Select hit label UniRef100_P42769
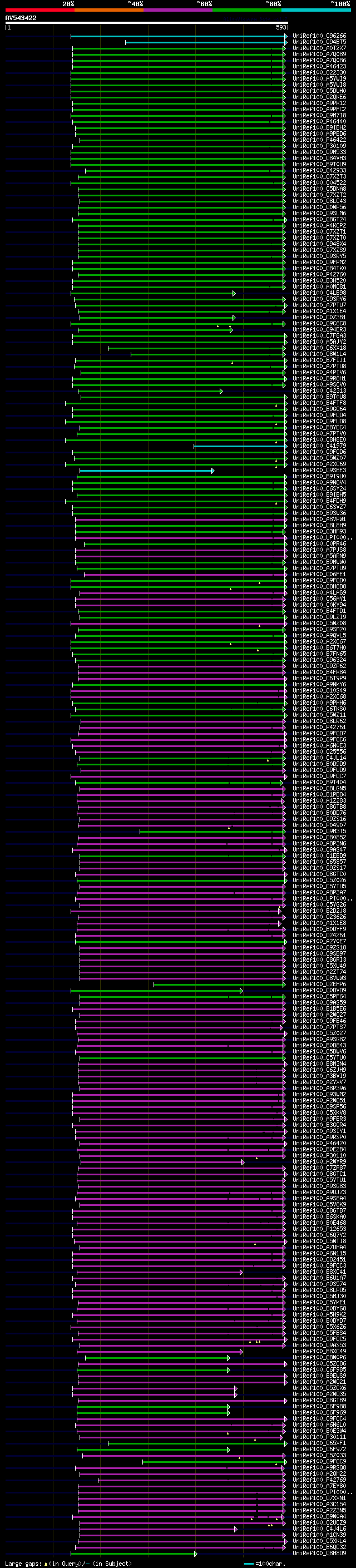This screenshot has height=1568, width=356. (x=319, y=1480)
